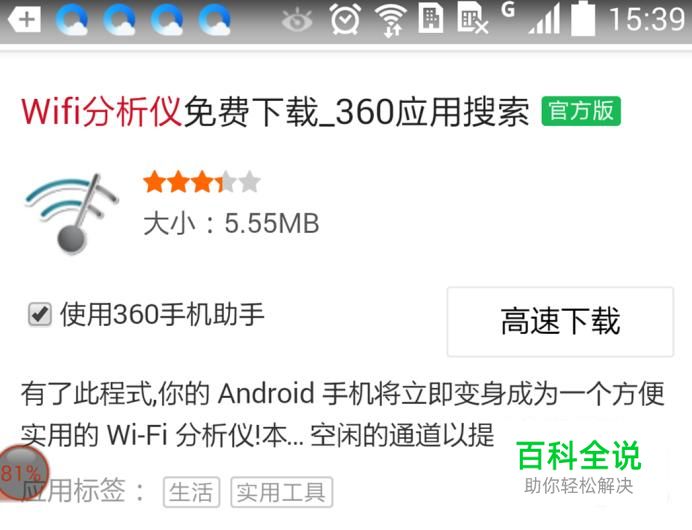This screenshot has height=530, width=692.
Task: Select the 实用工具 tag
Action: [x=281, y=492]
